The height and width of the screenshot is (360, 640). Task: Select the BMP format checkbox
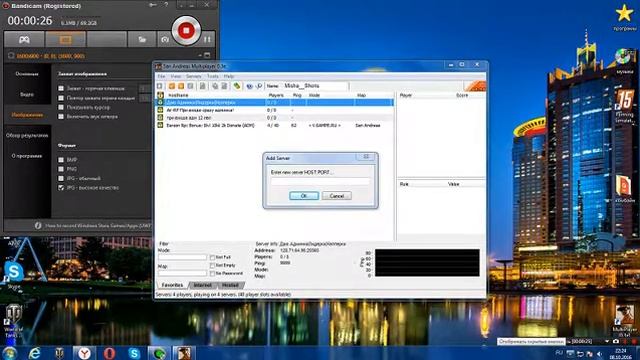[61, 160]
